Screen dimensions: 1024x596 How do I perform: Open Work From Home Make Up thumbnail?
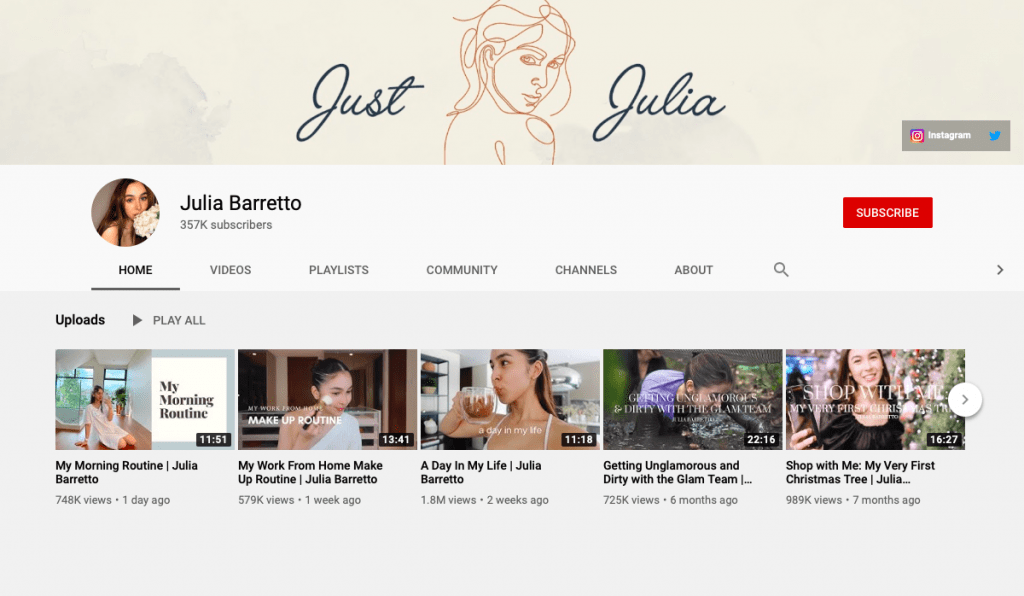[327, 400]
